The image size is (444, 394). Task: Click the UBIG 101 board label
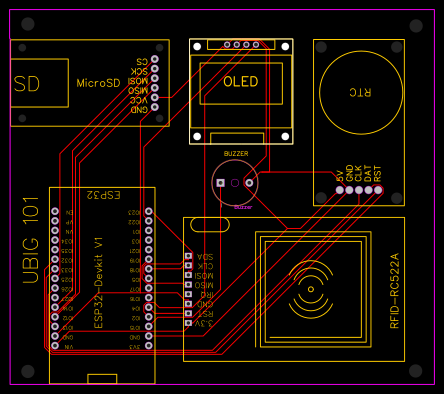tap(31, 240)
